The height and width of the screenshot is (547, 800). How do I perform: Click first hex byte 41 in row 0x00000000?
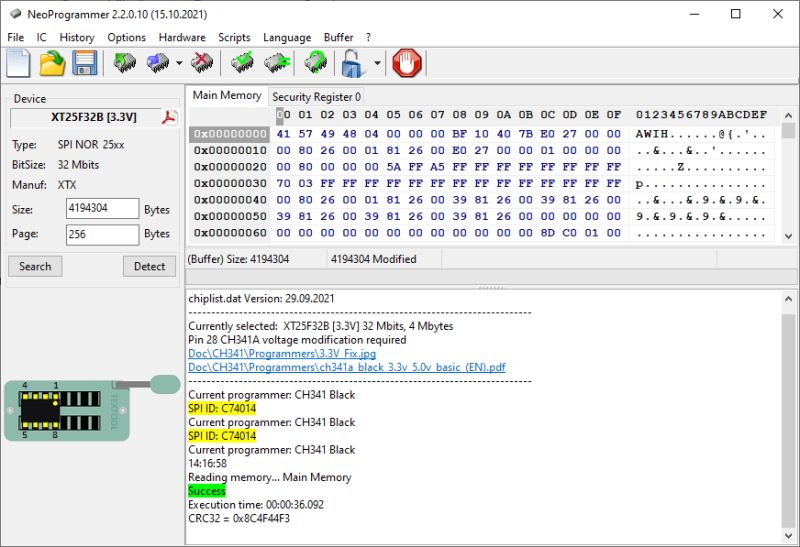click(x=283, y=134)
